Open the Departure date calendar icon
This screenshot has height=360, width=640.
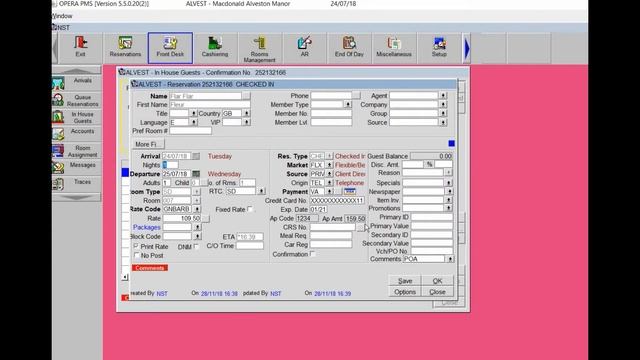(196, 174)
